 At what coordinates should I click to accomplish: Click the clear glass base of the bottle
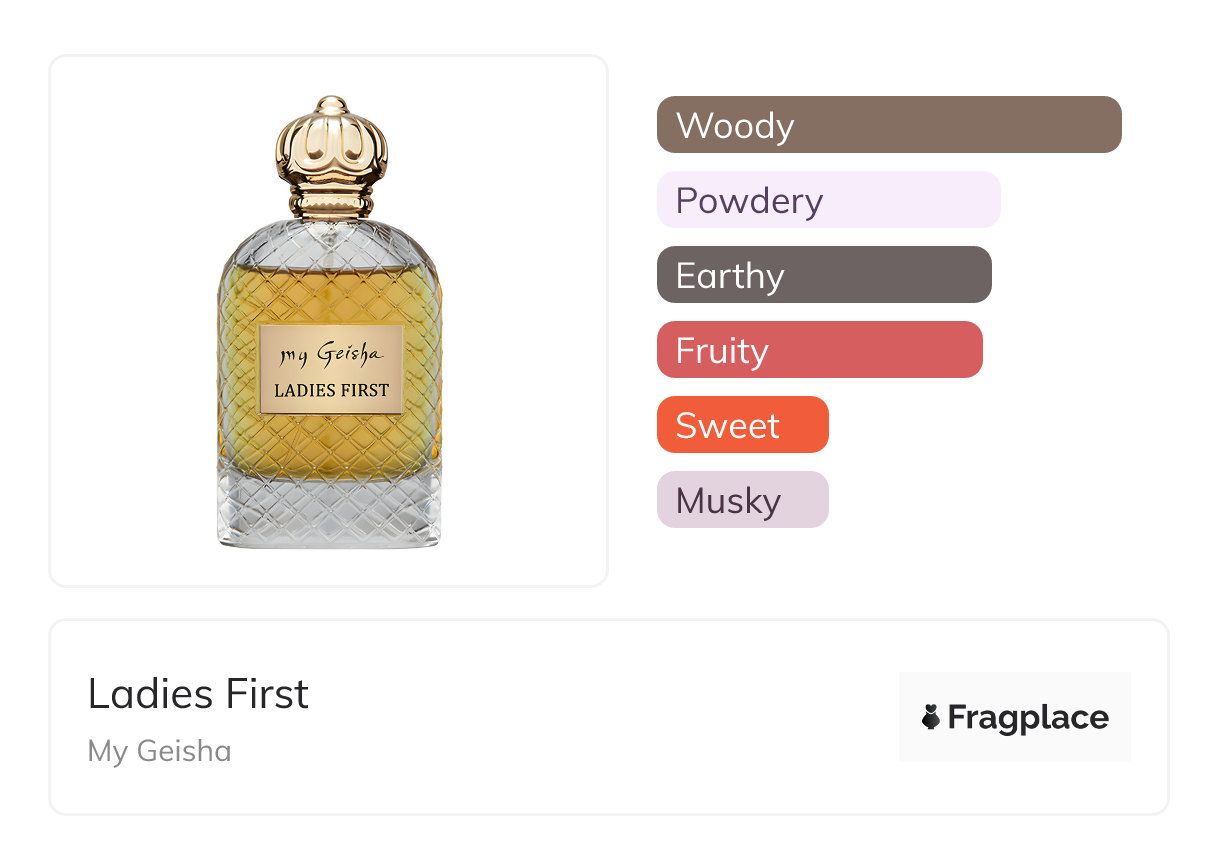point(329,515)
